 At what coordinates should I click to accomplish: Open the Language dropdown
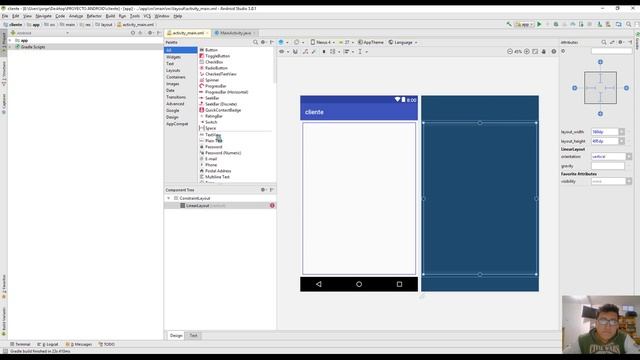[403, 42]
